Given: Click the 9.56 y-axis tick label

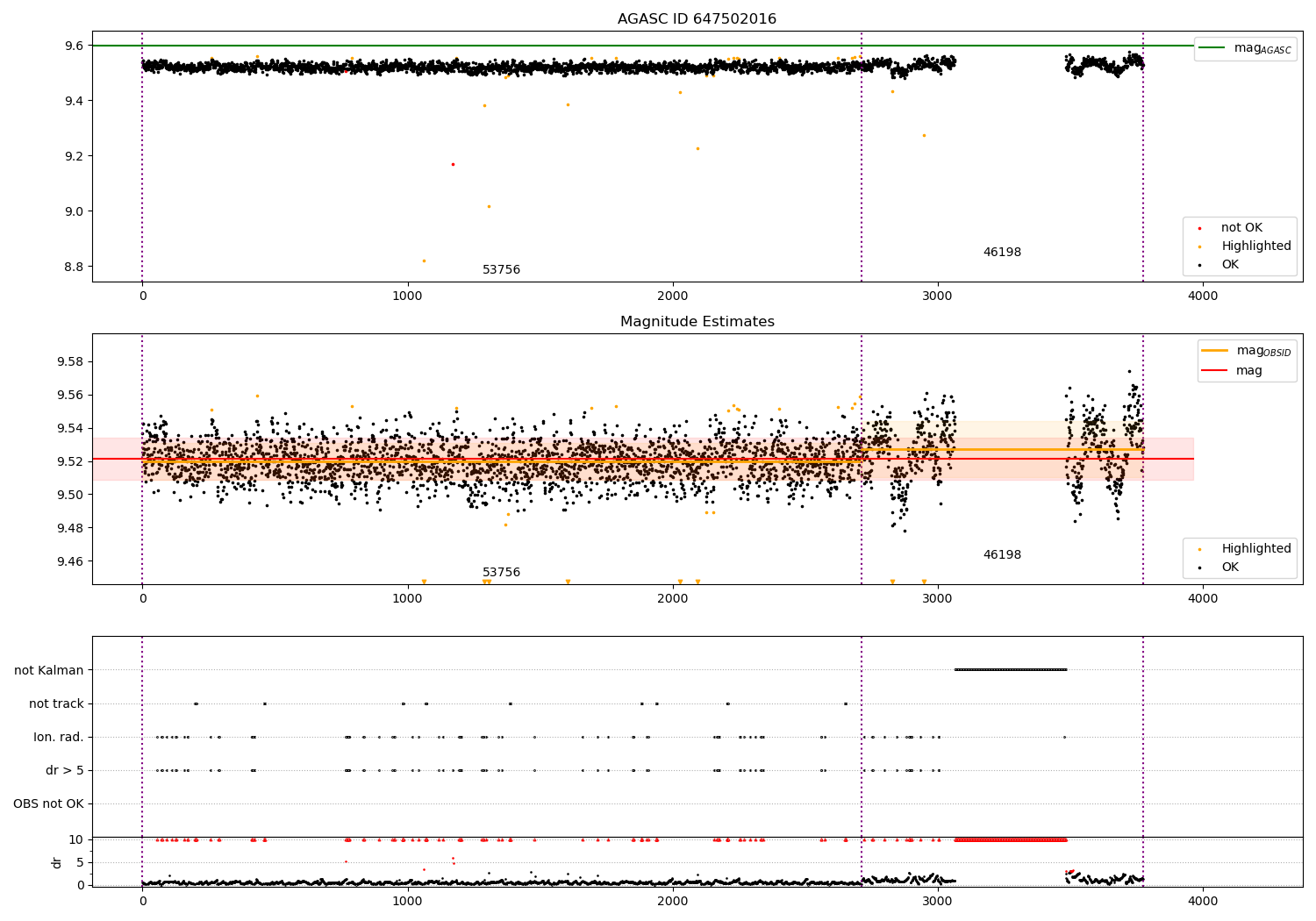Looking at the screenshot, I should pyautogui.click(x=70, y=396).
